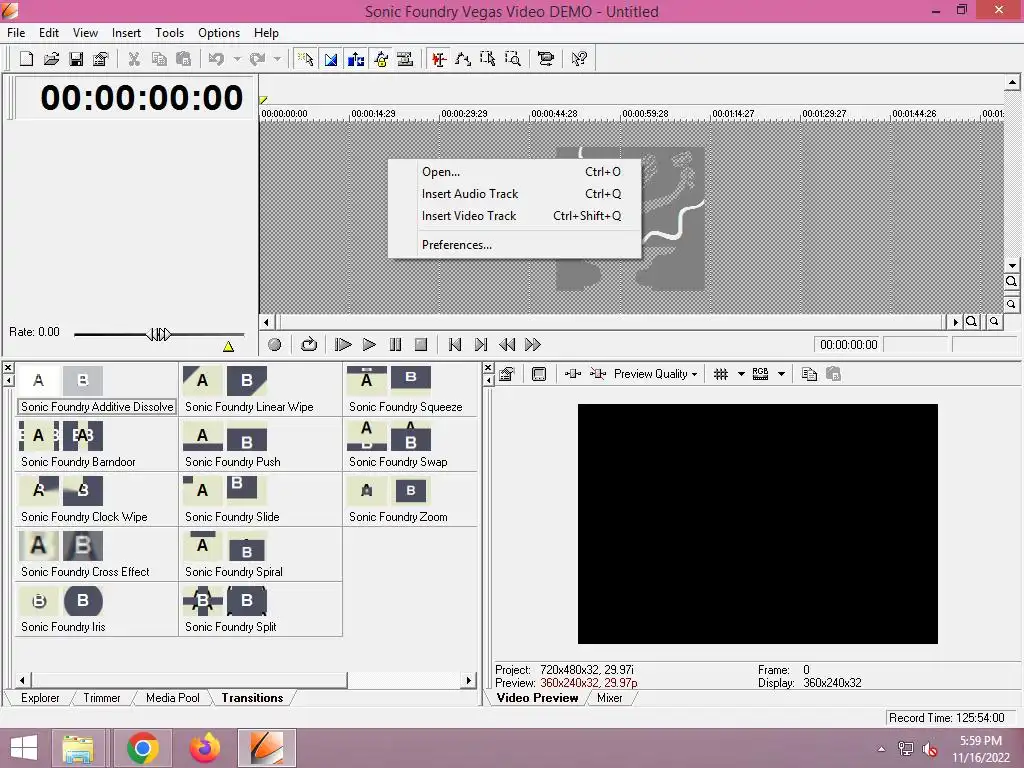Select the Sonic Foundry Iris transition
The height and width of the screenshot is (768, 1024).
96,609
